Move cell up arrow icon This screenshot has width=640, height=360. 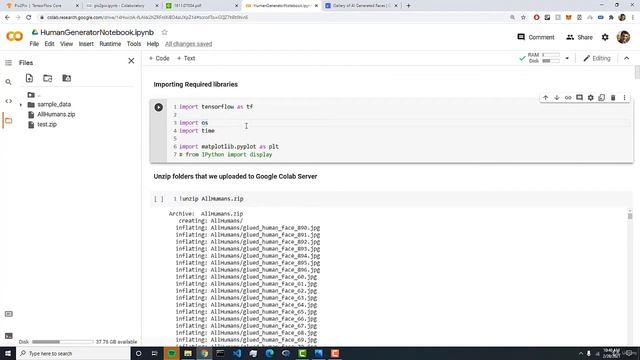[x=545, y=98]
